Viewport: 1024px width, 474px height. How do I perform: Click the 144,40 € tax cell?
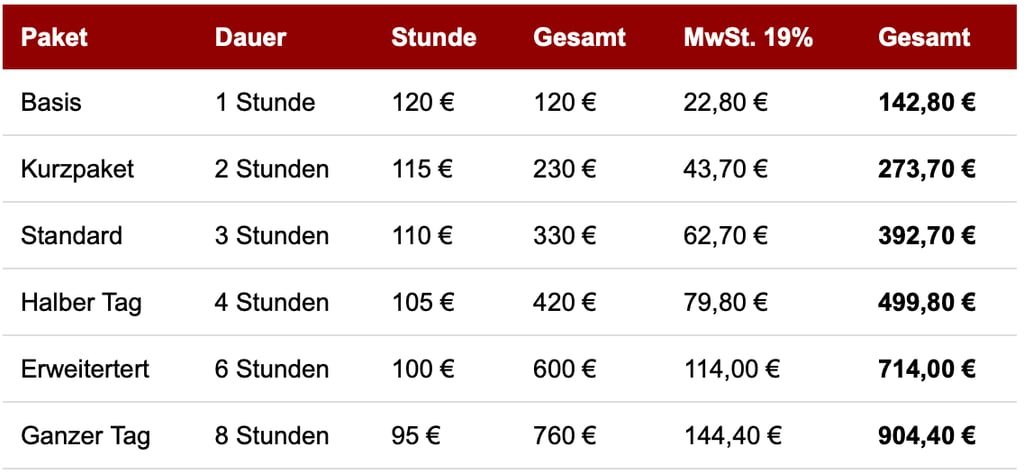click(732, 436)
